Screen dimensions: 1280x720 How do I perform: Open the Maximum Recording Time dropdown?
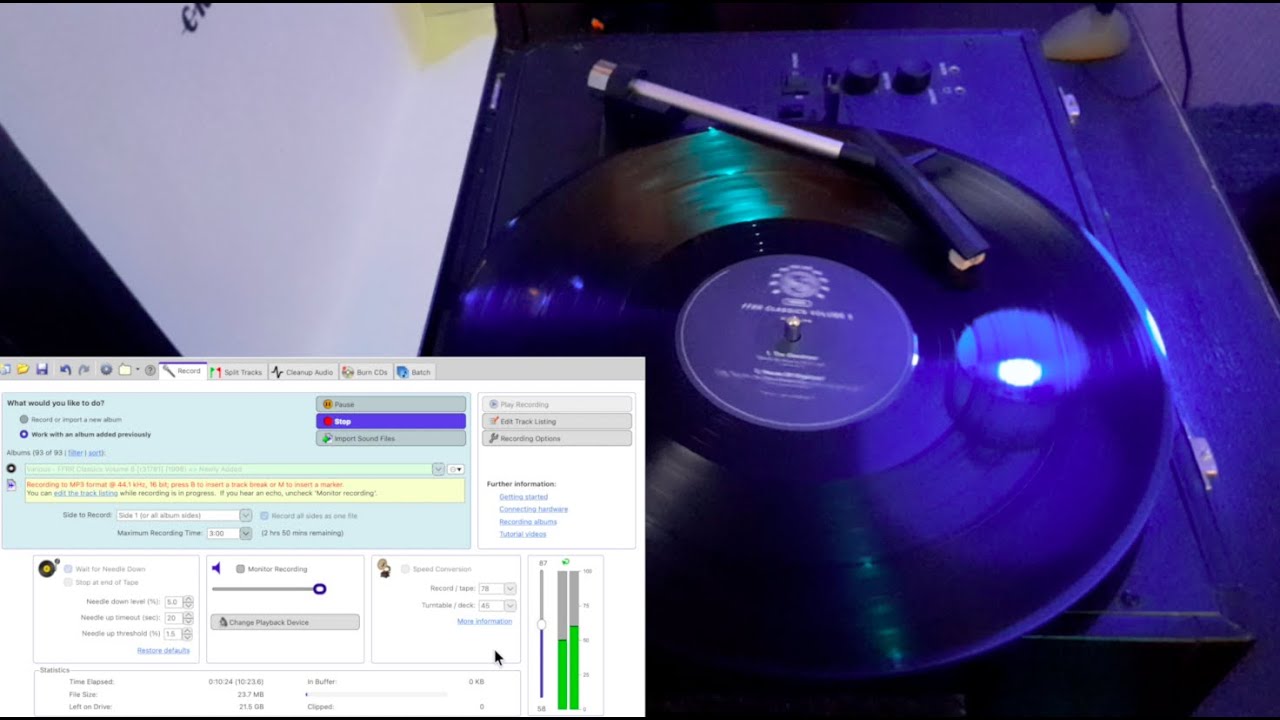[x=246, y=534]
